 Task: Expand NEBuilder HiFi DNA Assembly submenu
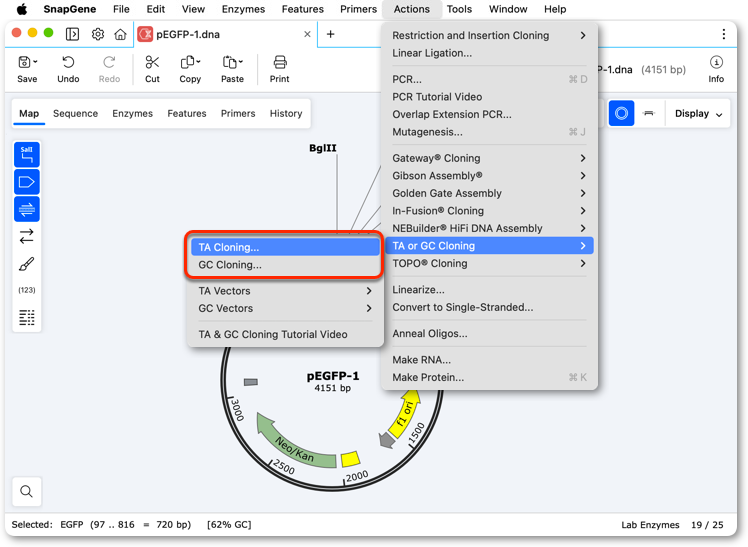click(x=489, y=228)
